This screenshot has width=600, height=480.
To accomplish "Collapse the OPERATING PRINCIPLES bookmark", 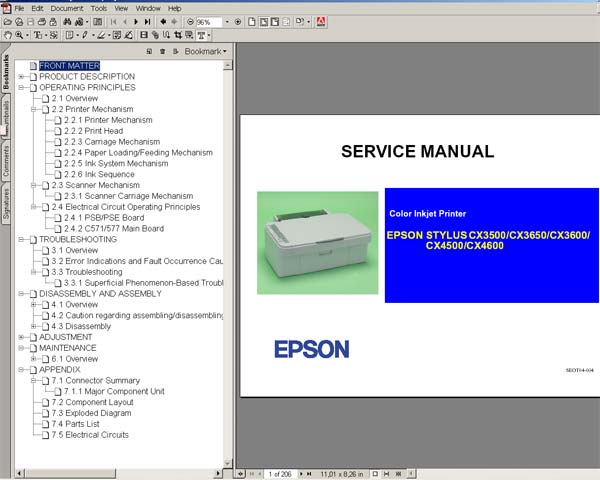I will click(21, 88).
